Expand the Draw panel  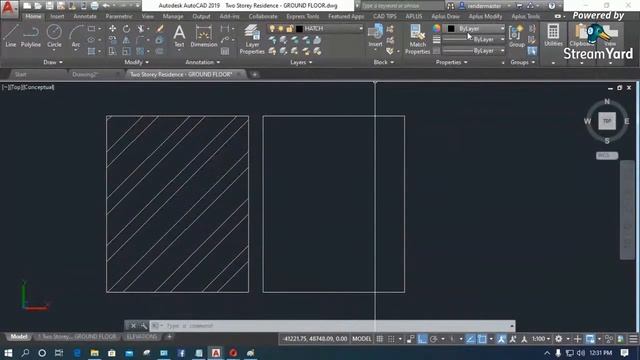tap(53, 62)
